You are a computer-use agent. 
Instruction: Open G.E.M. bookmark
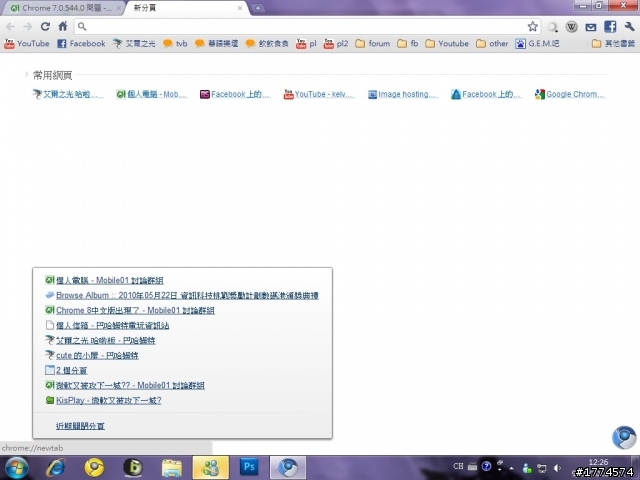(x=537, y=43)
